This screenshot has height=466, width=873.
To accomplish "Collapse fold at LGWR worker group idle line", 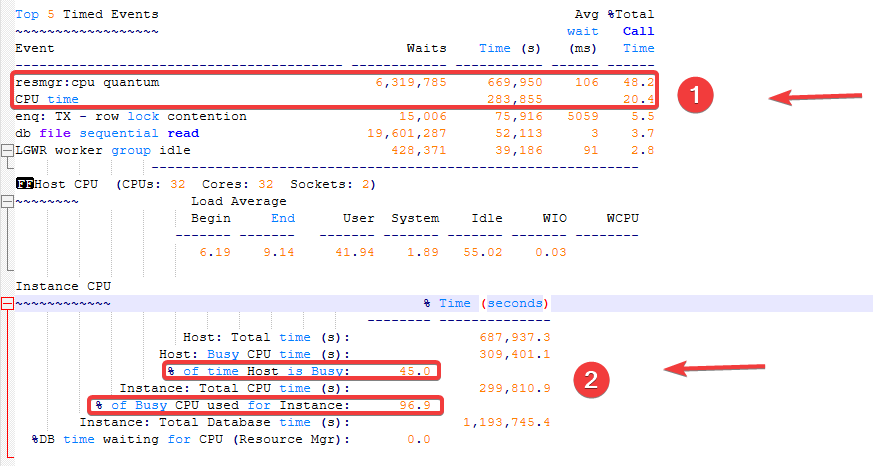I will click(x=7, y=150).
